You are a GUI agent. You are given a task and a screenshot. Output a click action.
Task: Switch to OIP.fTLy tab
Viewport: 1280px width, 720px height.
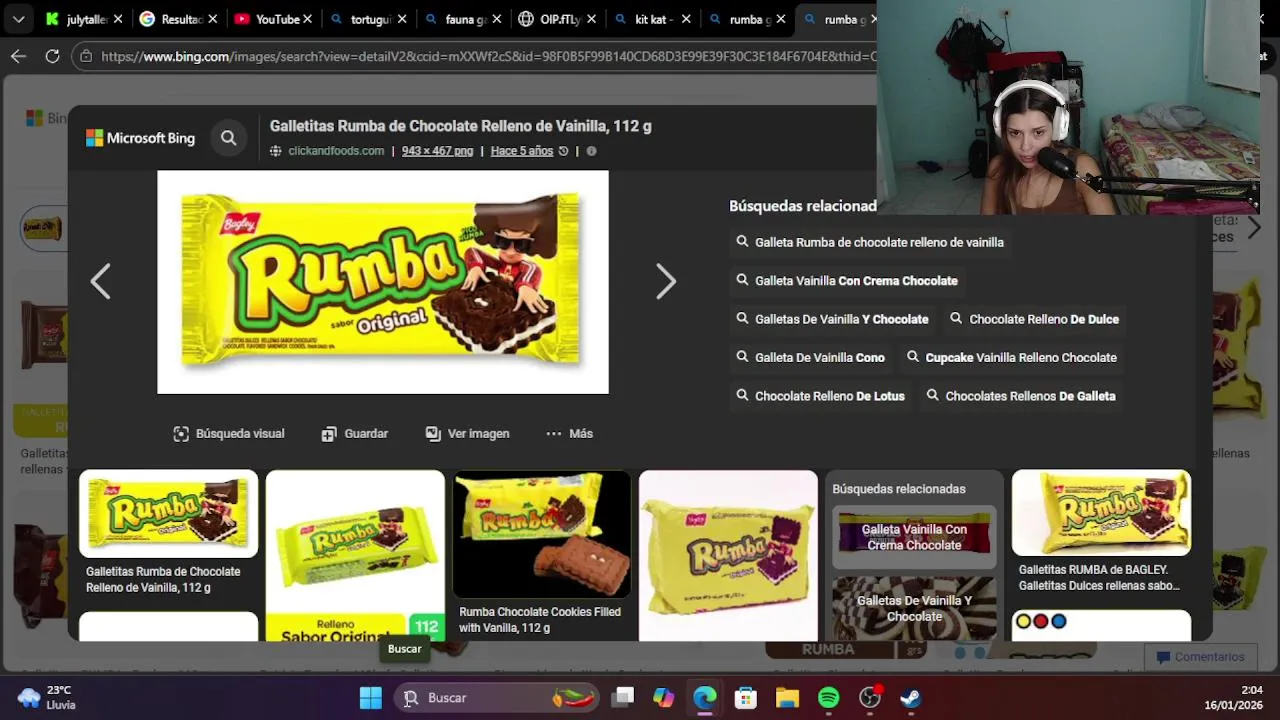(550, 19)
